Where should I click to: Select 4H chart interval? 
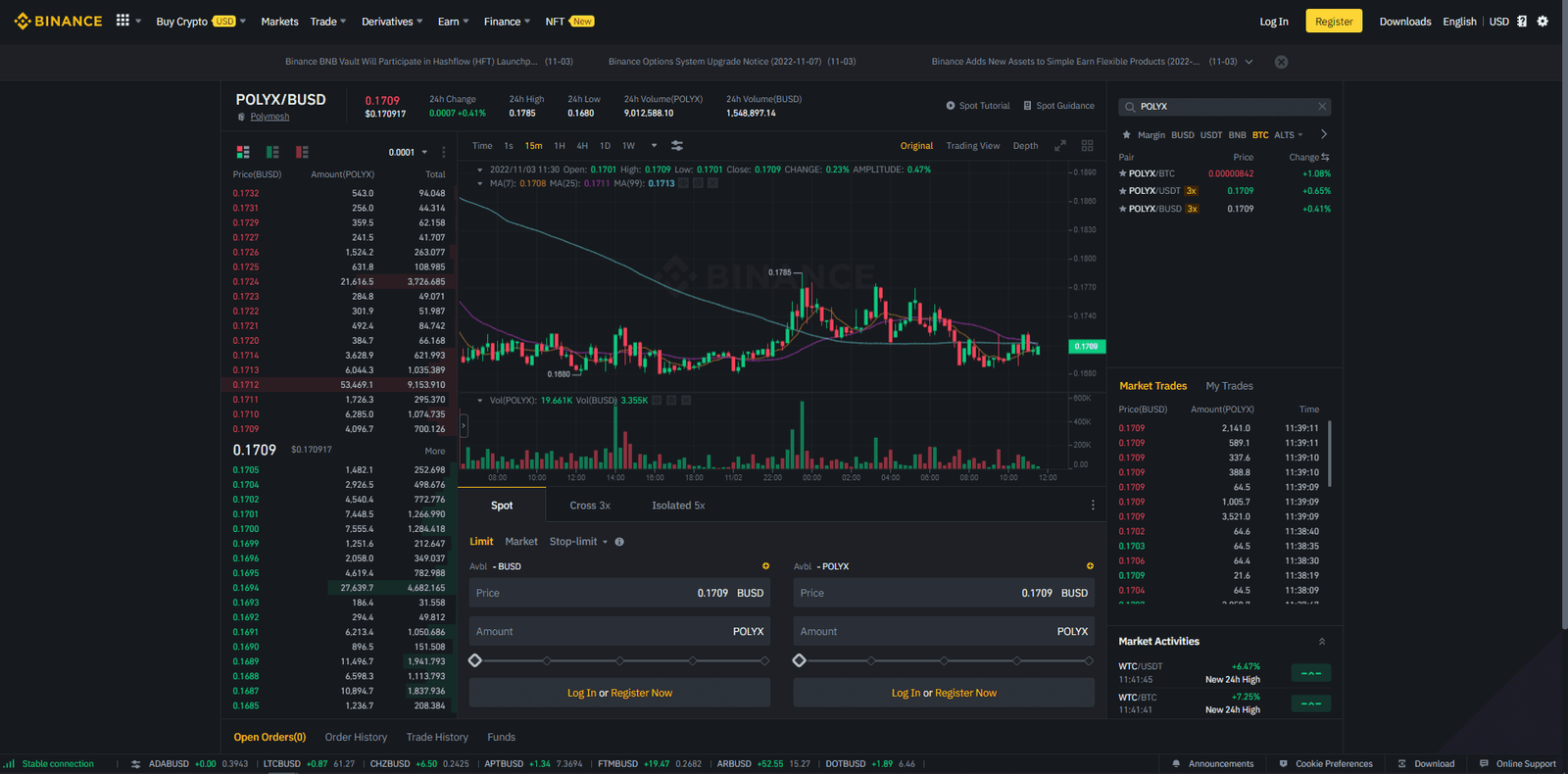tap(582, 146)
